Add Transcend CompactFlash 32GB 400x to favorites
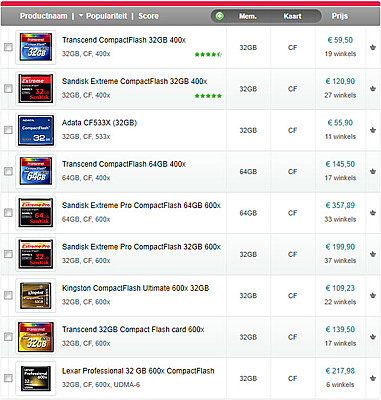 [x=373, y=47]
